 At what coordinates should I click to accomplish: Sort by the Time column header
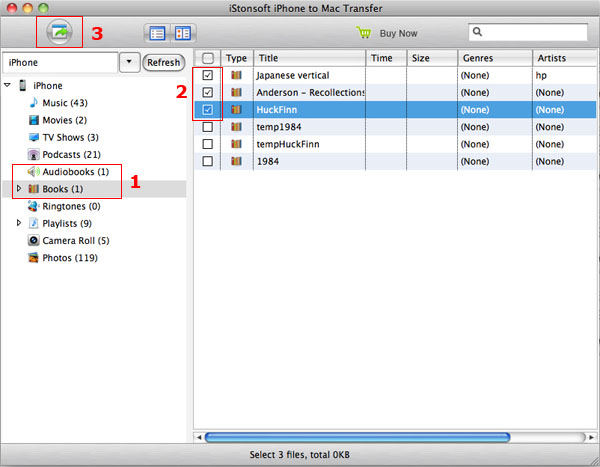click(386, 58)
